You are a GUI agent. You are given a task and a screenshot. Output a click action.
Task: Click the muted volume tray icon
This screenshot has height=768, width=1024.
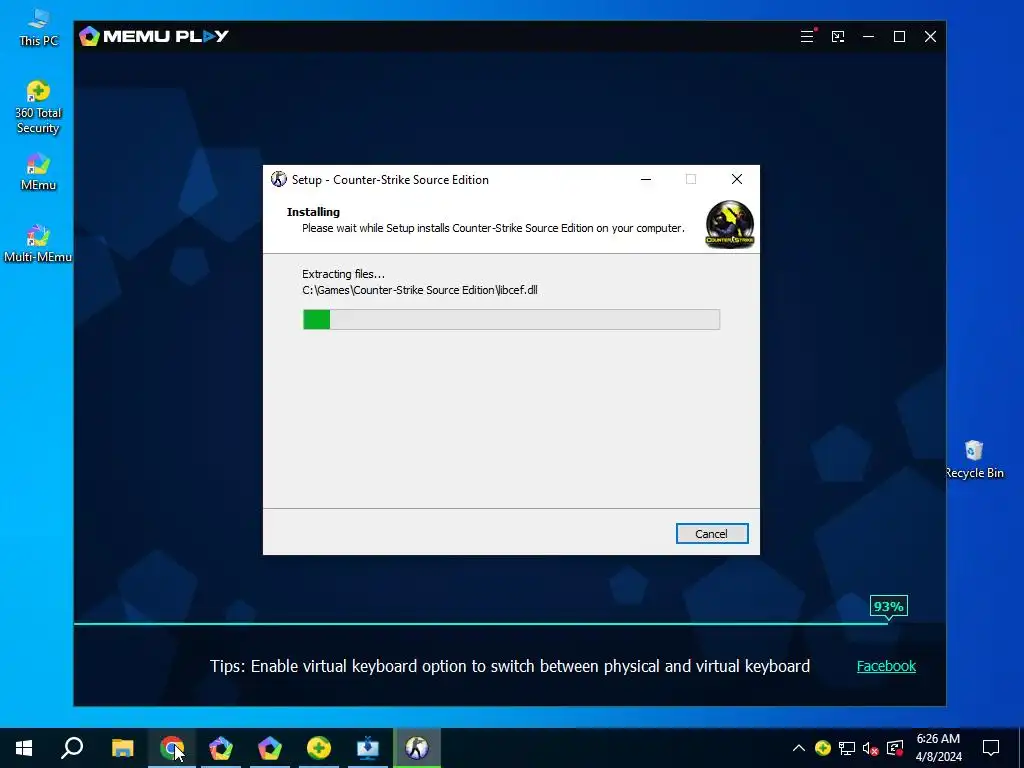click(x=871, y=748)
